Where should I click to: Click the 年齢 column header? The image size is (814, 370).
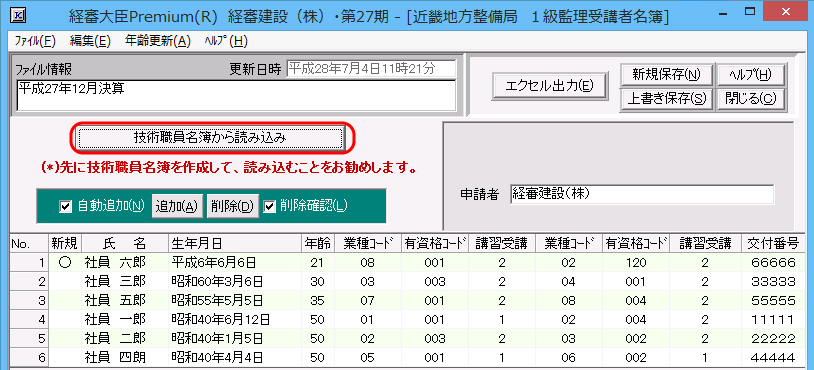[x=317, y=243]
